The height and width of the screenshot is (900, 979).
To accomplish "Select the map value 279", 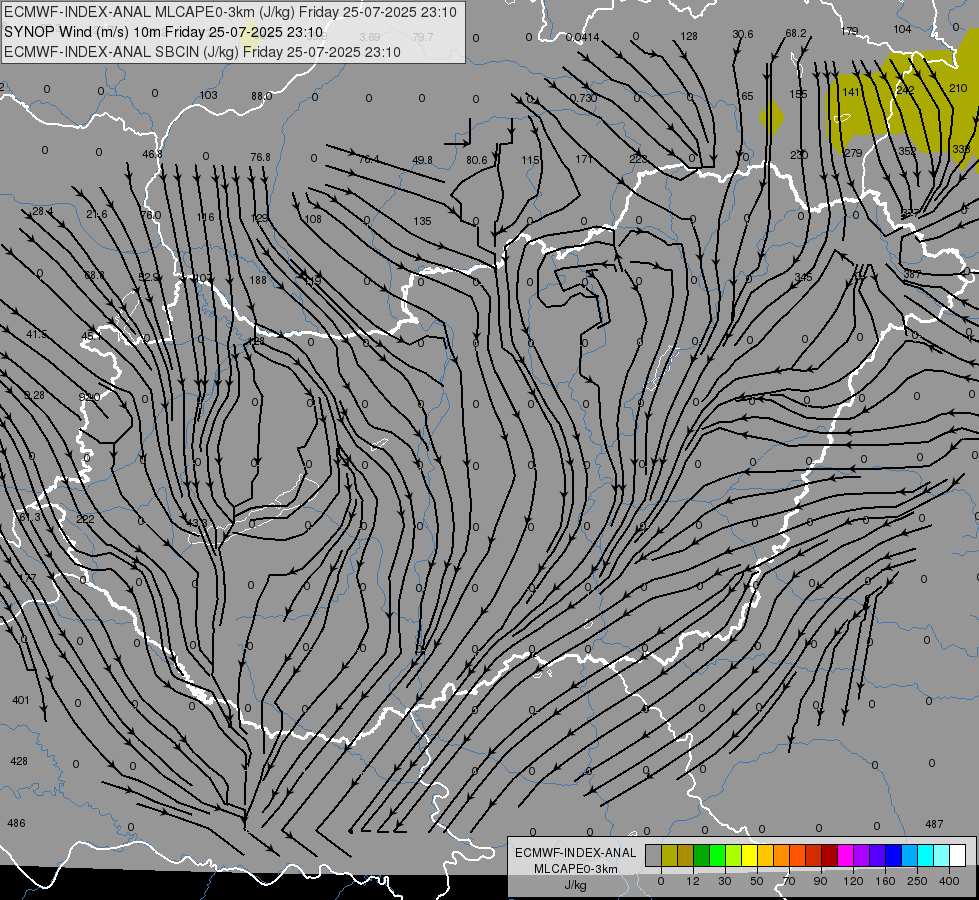I will [853, 153].
